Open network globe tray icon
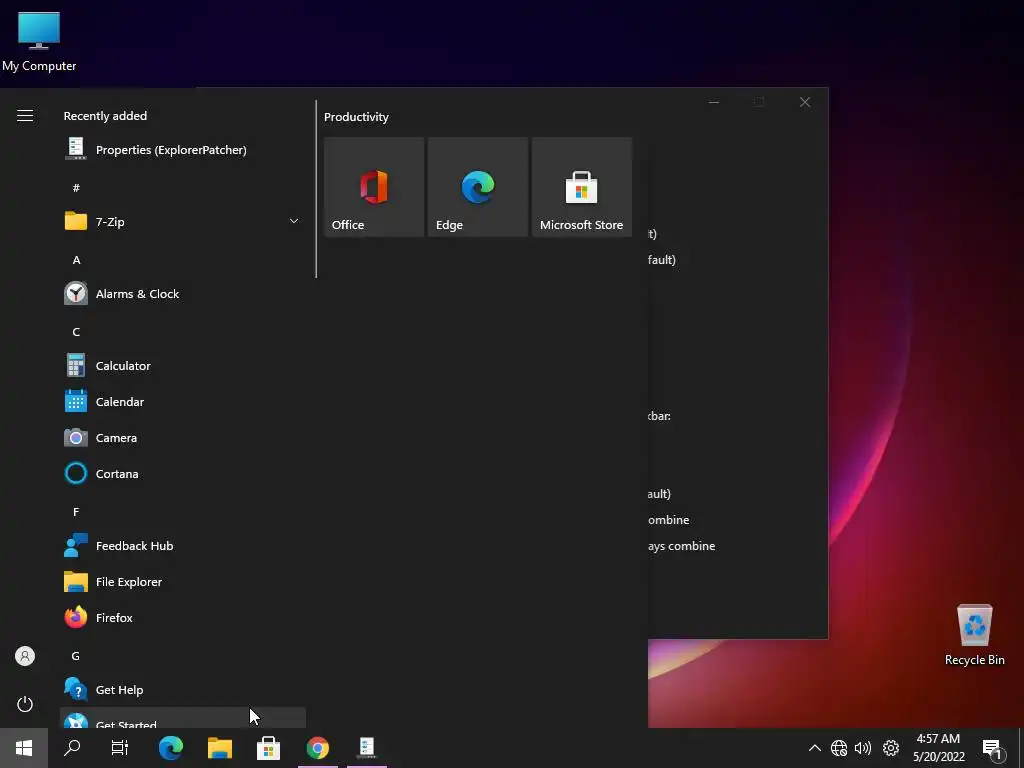Screen dimensions: 1024x768 [x=839, y=748]
